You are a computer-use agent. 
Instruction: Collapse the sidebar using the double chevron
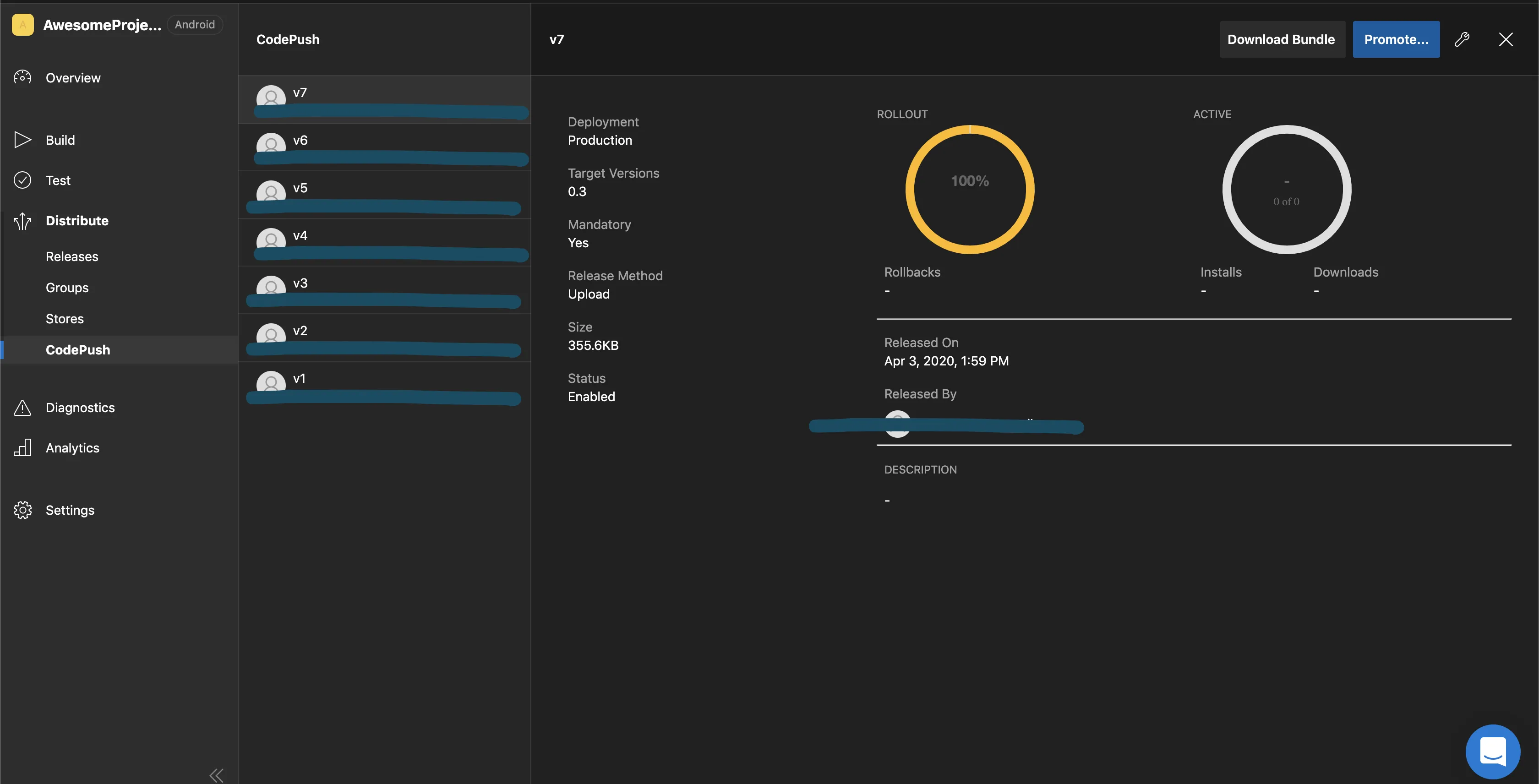click(216, 775)
